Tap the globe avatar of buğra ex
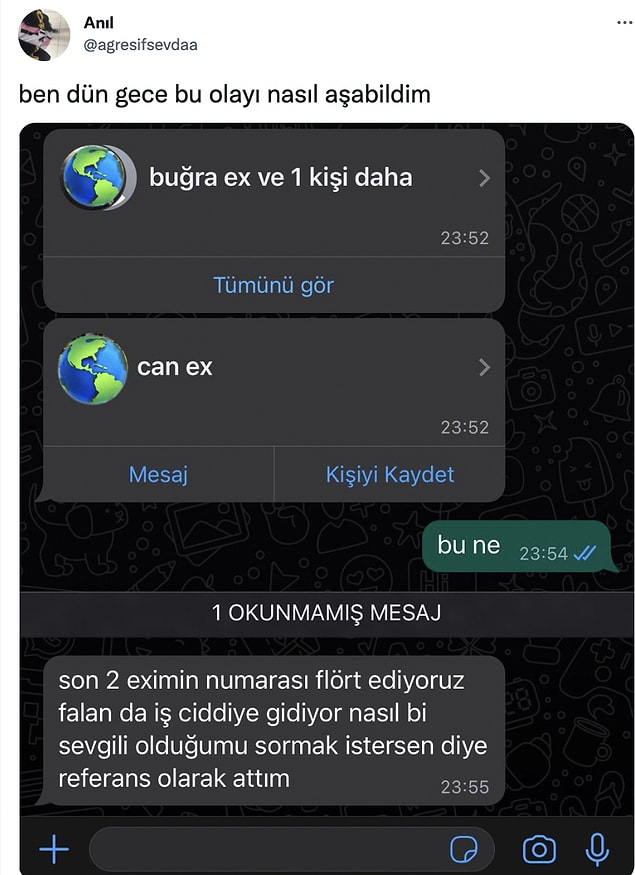The width and height of the screenshot is (635, 875). coord(98,177)
